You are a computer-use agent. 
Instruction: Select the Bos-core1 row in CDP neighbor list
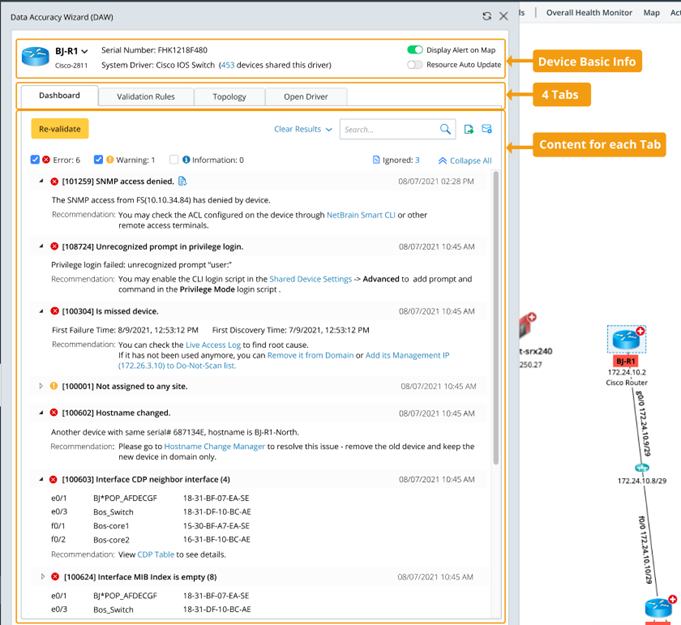[151, 526]
